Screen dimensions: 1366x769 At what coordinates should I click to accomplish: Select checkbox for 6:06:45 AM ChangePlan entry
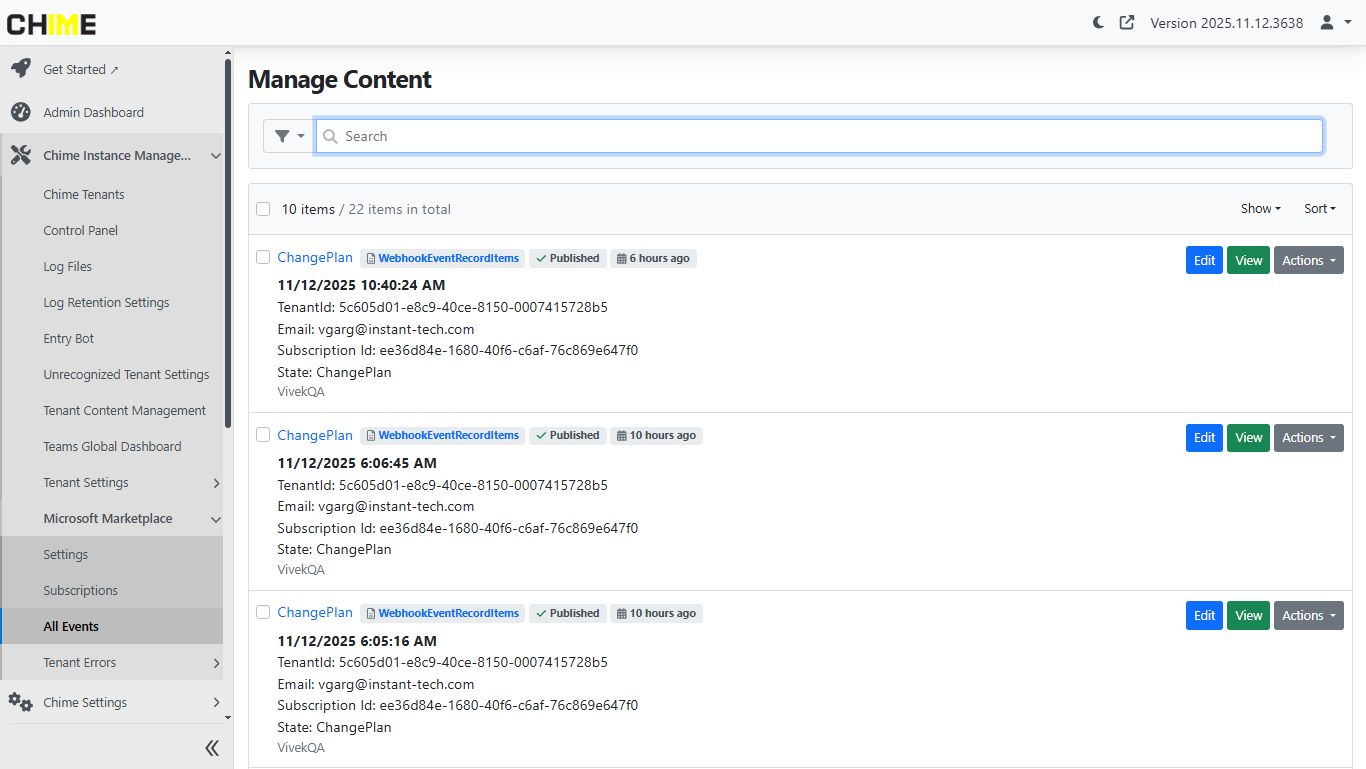[x=263, y=435]
